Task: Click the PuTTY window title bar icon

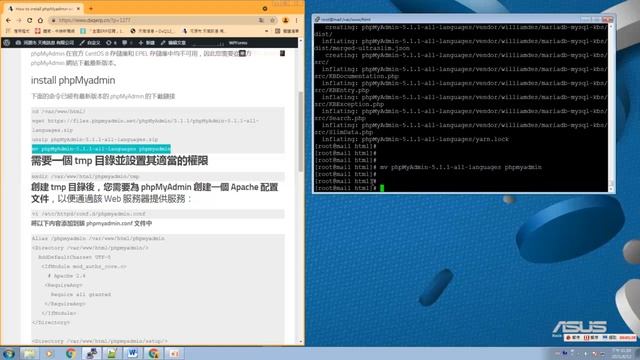Action: point(317,19)
